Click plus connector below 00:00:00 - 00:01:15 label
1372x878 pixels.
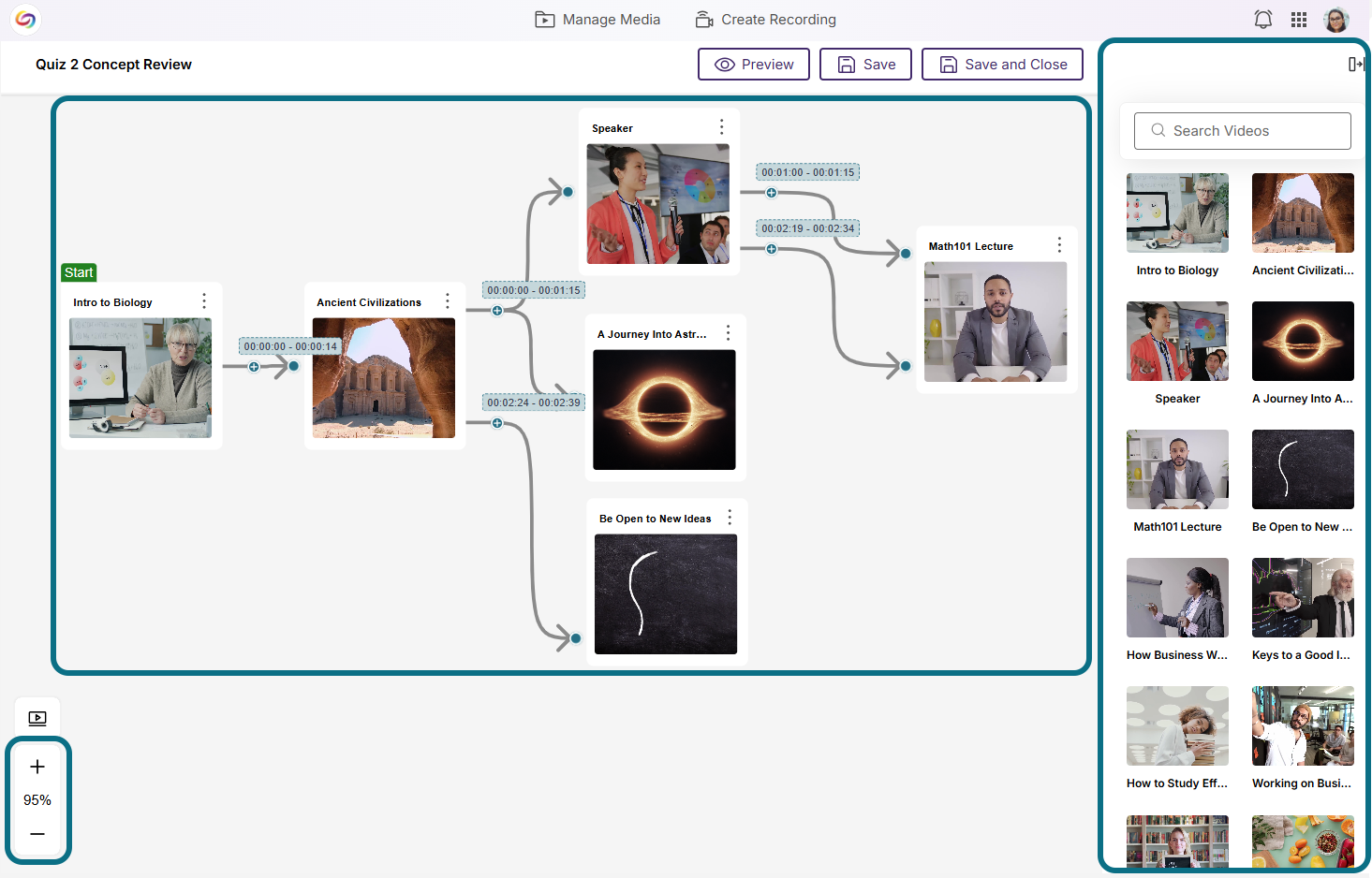[x=497, y=311]
